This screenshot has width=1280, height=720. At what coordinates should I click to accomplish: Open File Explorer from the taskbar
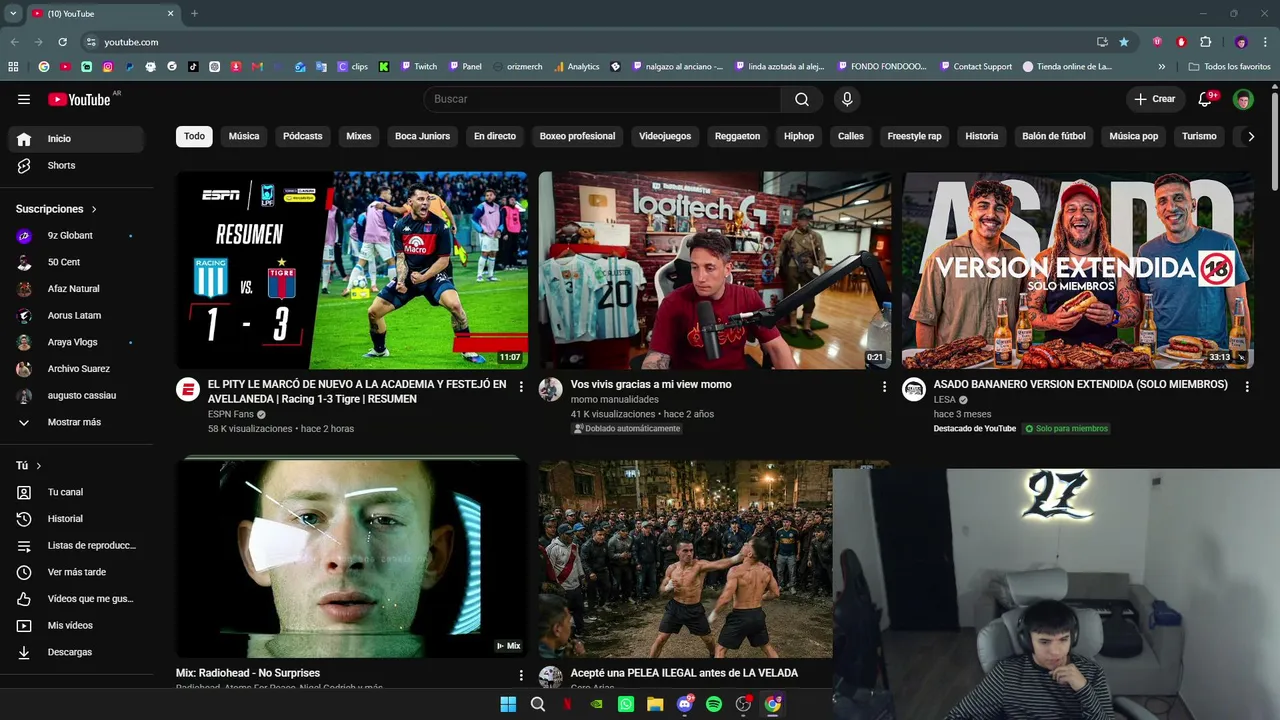click(655, 704)
